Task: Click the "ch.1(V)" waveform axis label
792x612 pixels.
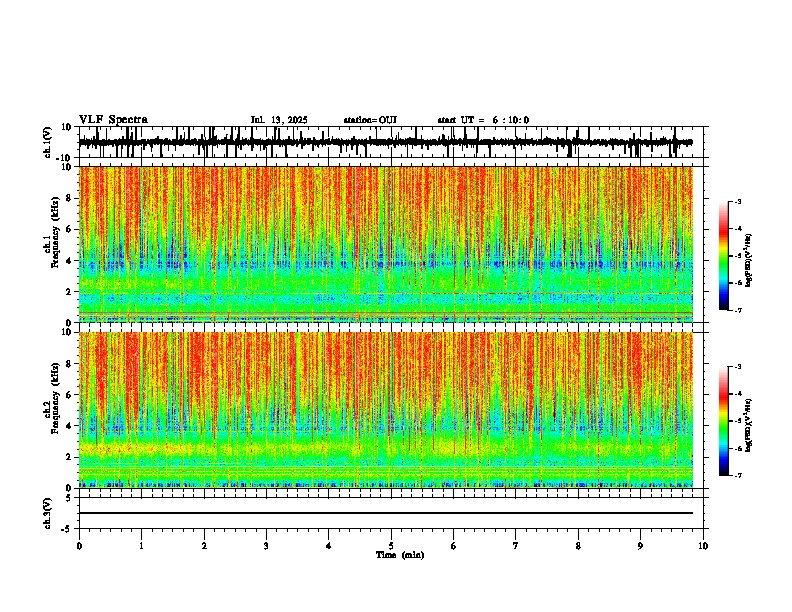Action: 48,142
